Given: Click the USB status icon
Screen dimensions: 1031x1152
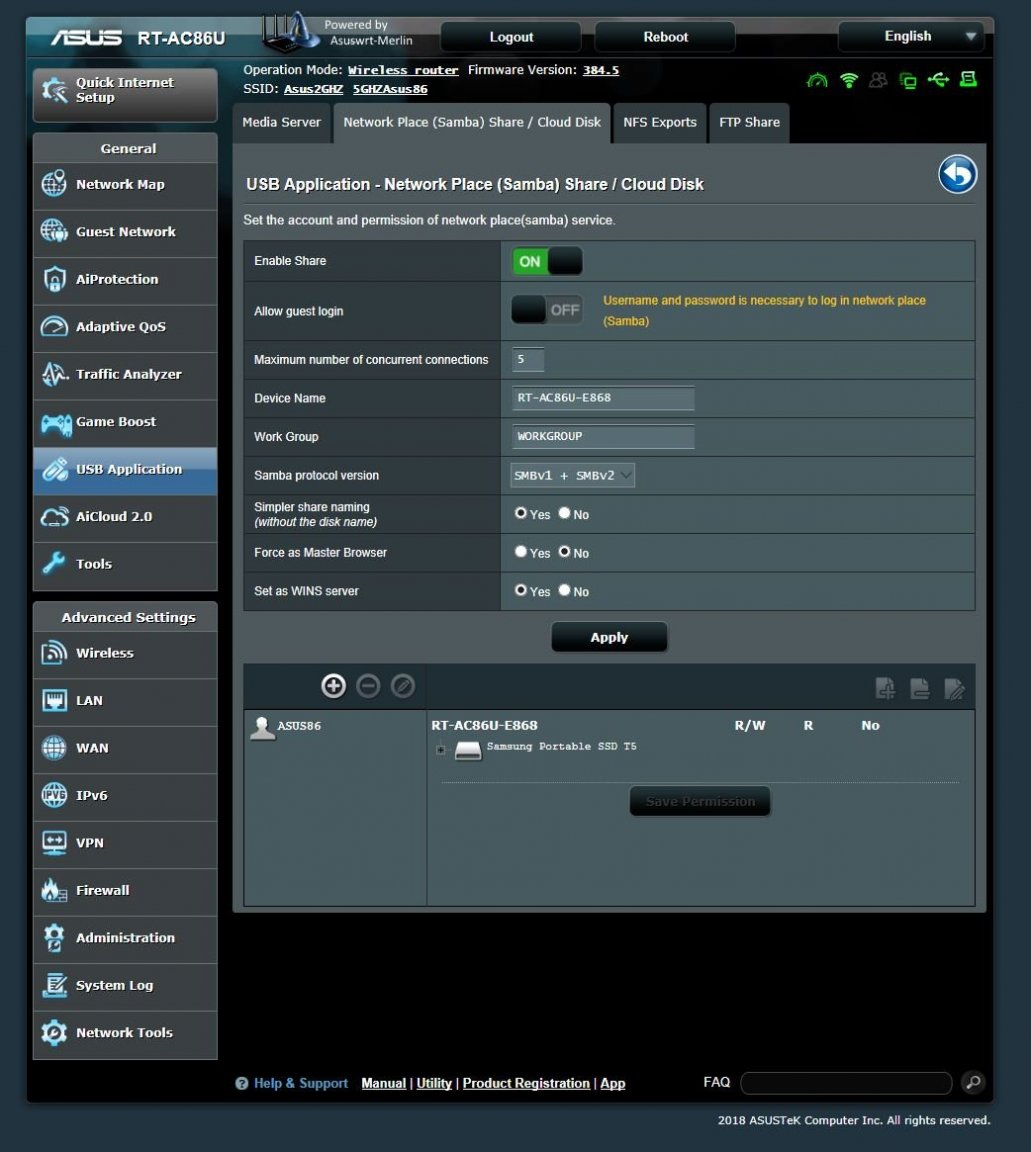Looking at the screenshot, I should pyautogui.click(x=938, y=79).
